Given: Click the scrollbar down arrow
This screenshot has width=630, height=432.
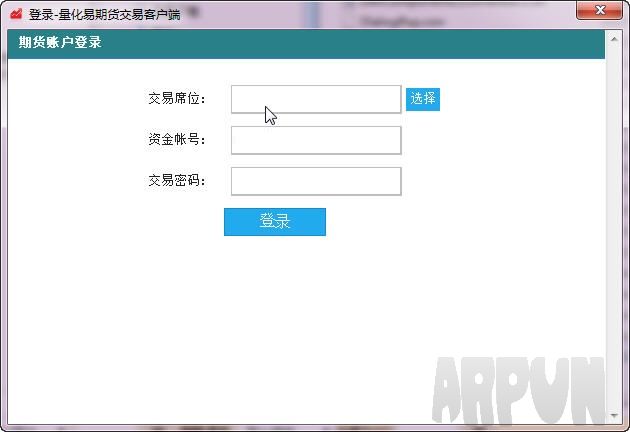Looking at the screenshot, I should tap(614, 416).
